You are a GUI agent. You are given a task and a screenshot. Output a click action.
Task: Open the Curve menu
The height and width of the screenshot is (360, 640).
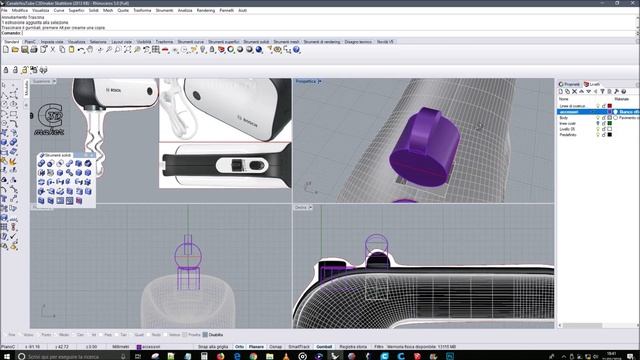tap(59, 10)
